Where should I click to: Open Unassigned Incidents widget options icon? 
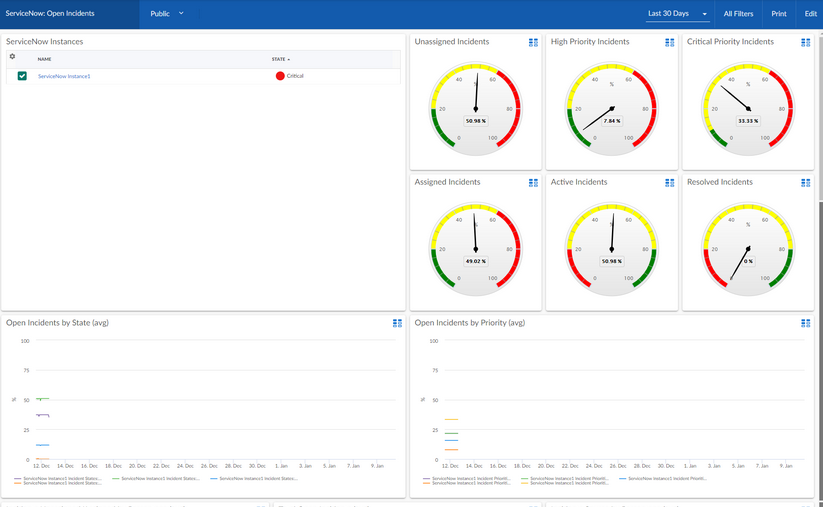coord(533,43)
